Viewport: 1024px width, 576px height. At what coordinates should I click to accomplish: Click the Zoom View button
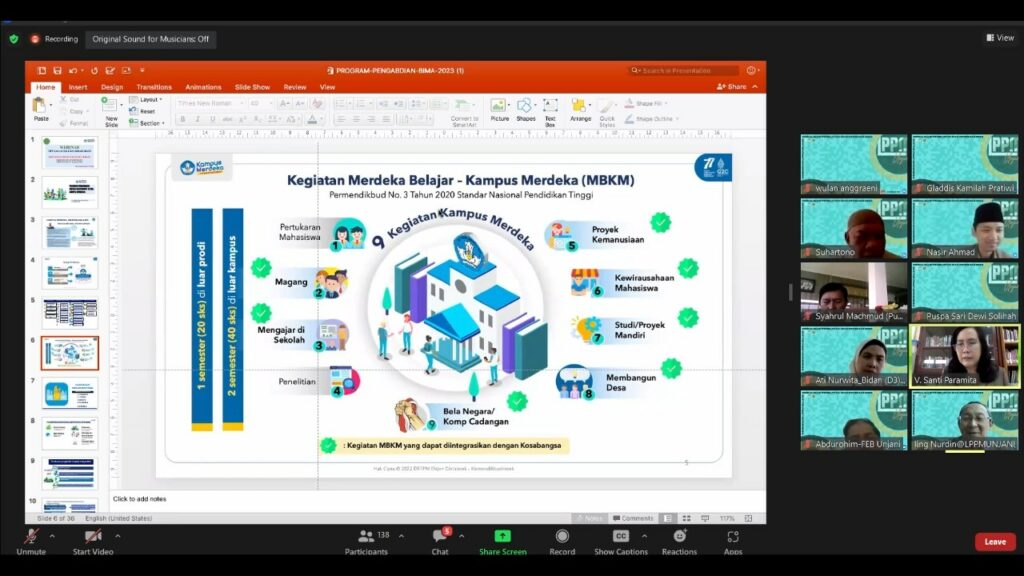(1000, 38)
